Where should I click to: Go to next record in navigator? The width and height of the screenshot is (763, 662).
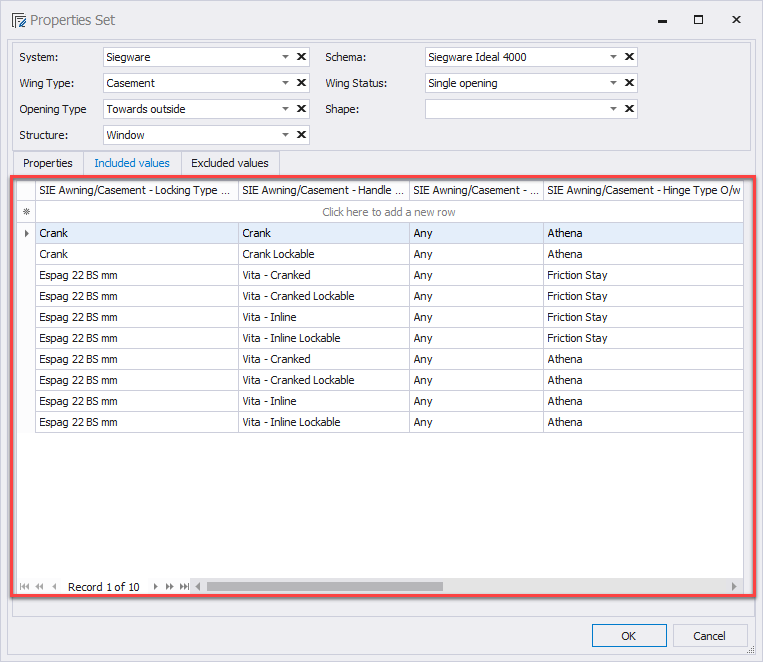tap(155, 587)
